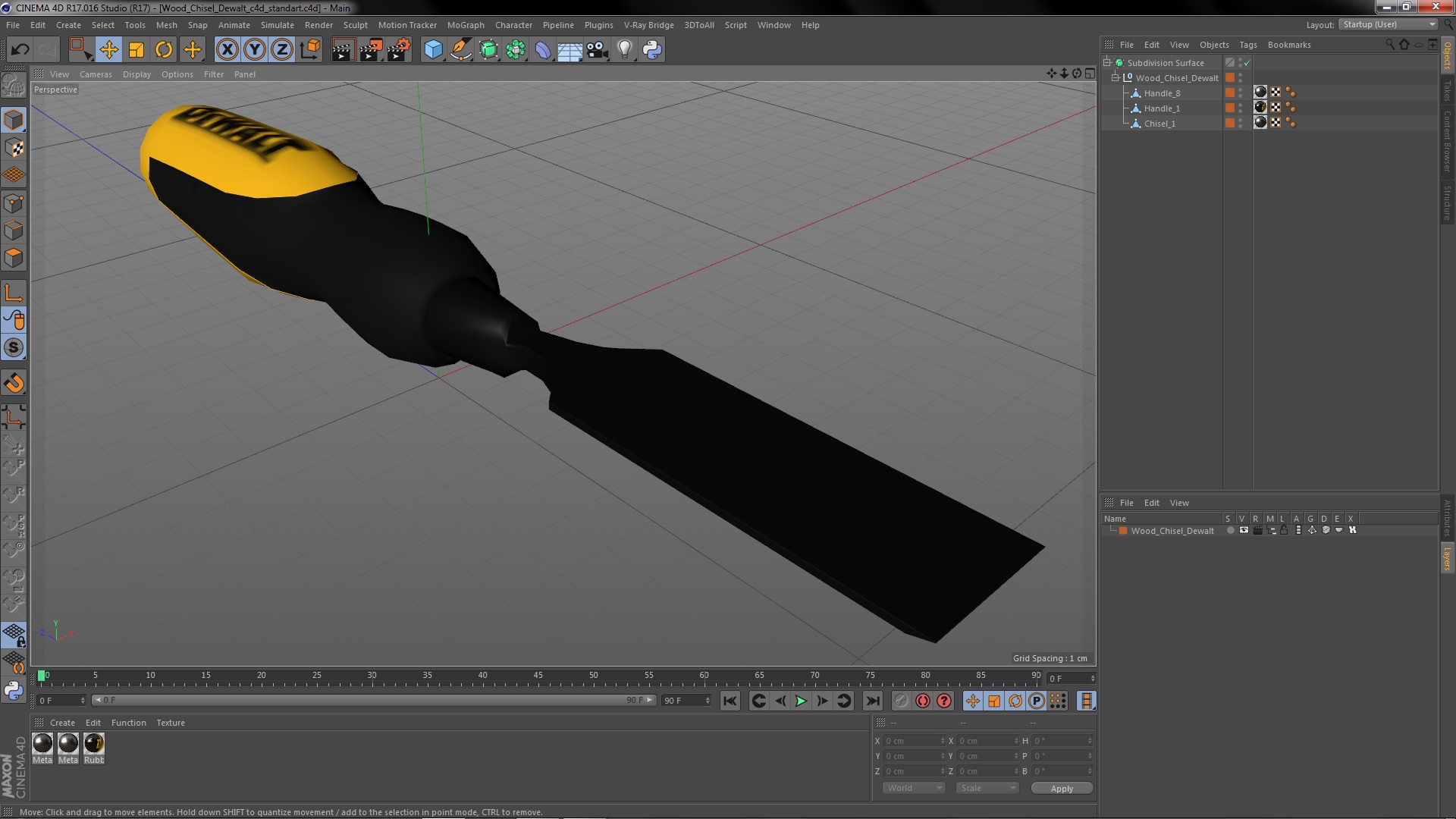The height and width of the screenshot is (819, 1456).
Task: Add a Cube primitive object
Action: tap(433, 50)
